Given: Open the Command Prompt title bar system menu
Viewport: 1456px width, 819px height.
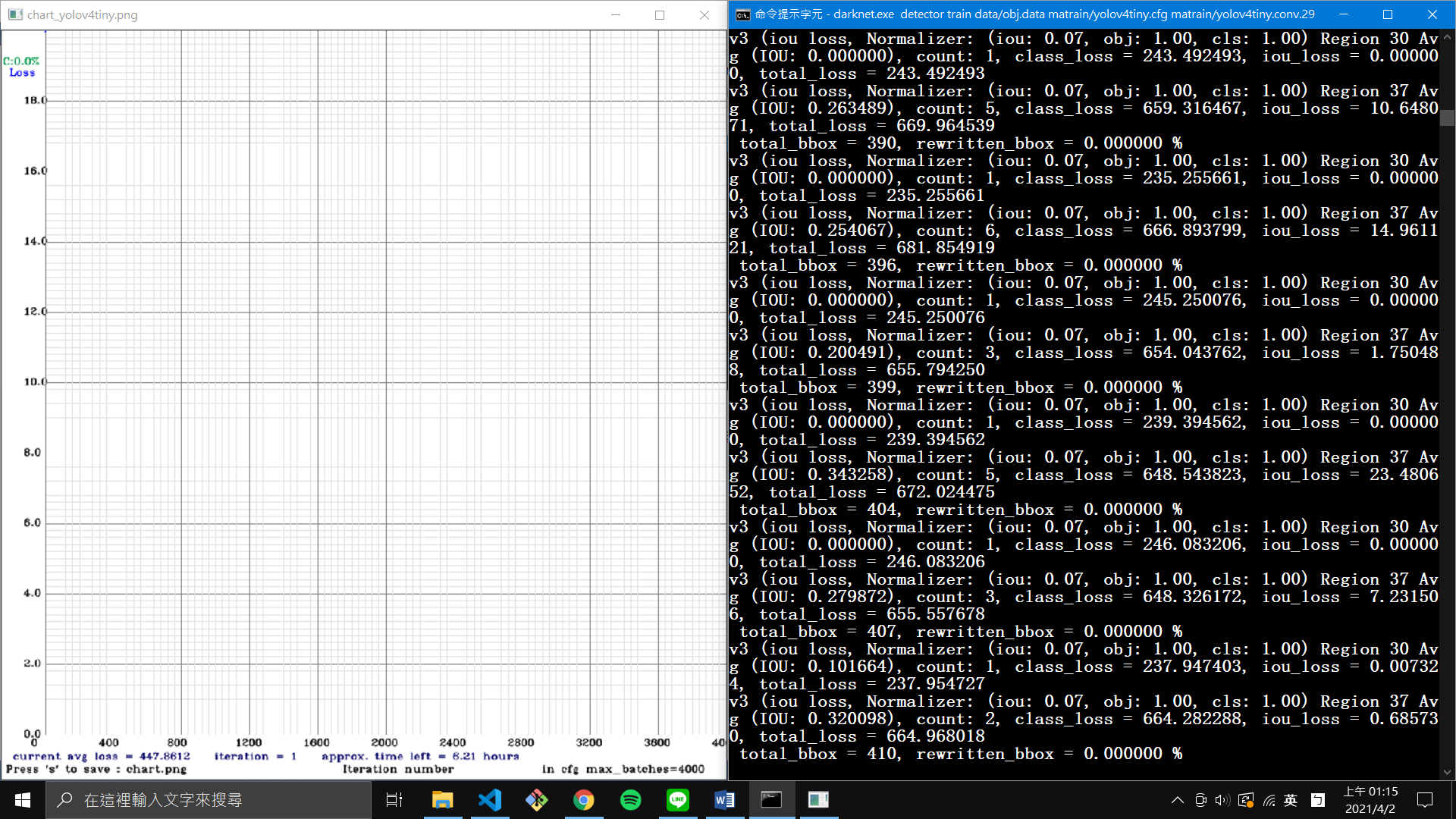Looking at the screenshot, I should pyautogui.click(x=742, y=14).
